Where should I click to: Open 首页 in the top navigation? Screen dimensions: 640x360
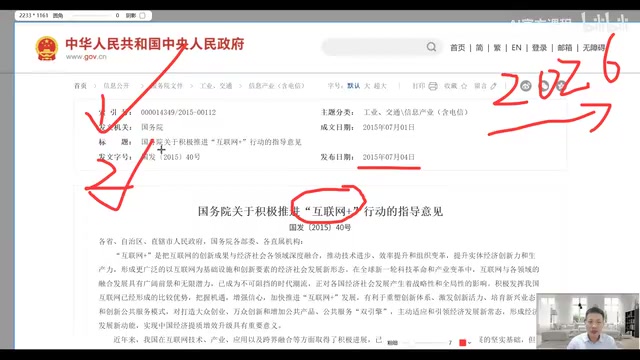coord(458,48)
